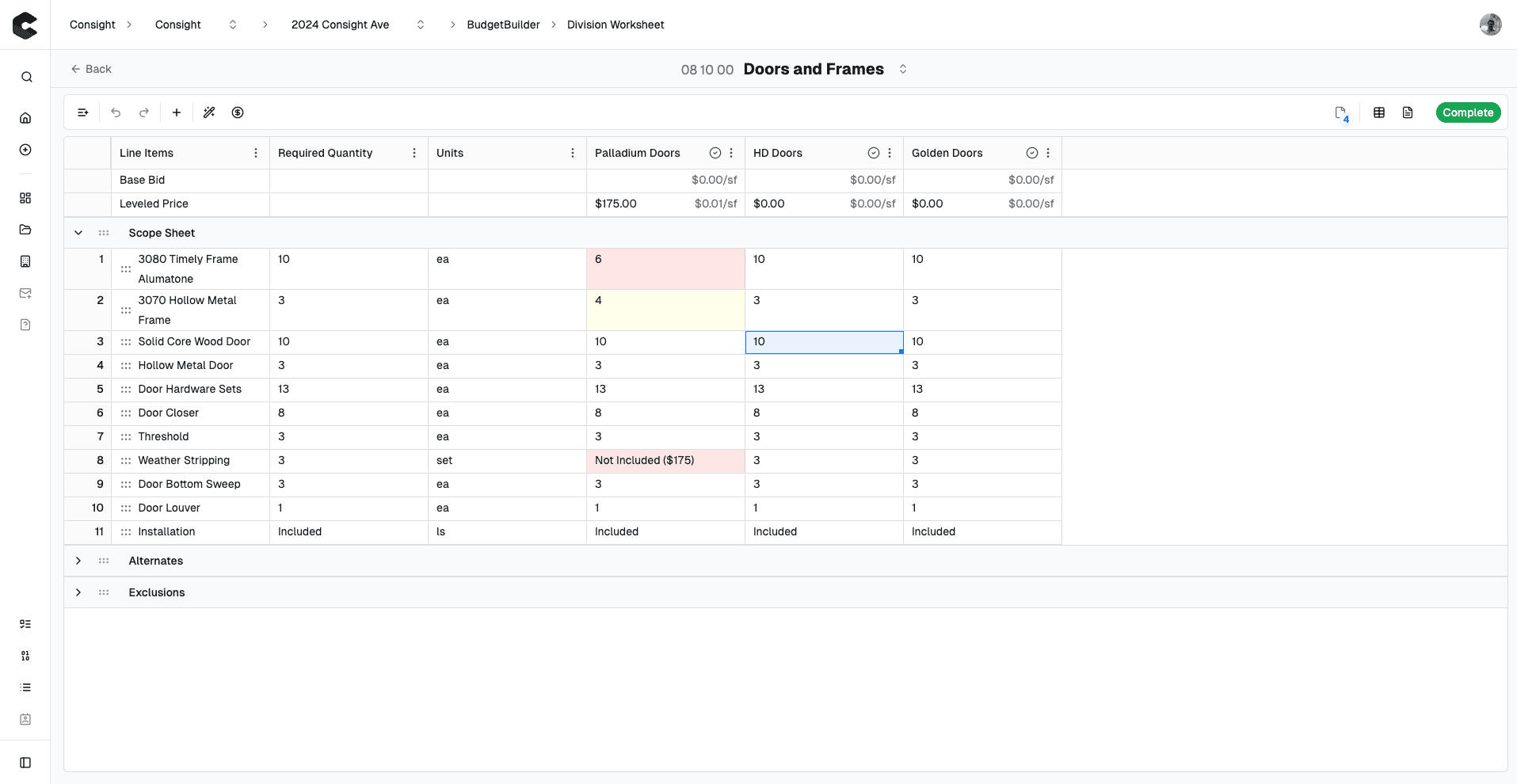Click the plus add row icon
The height and width of the screenshot is (784, 1517).
[x=177, y=112]
